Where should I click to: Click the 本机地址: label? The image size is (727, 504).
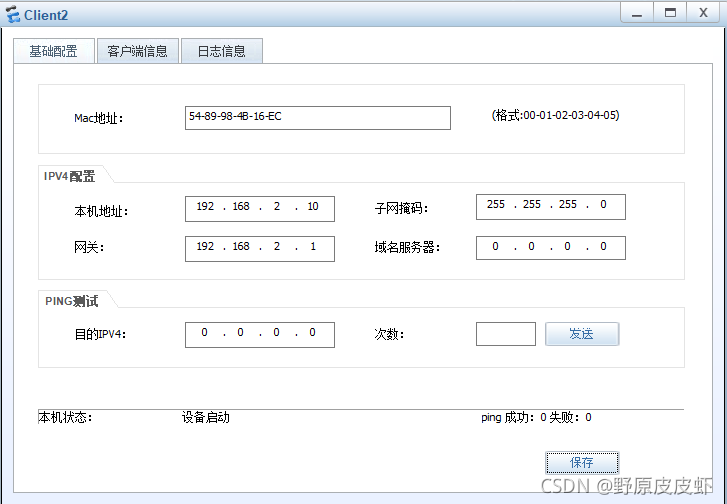coord(101,211)
